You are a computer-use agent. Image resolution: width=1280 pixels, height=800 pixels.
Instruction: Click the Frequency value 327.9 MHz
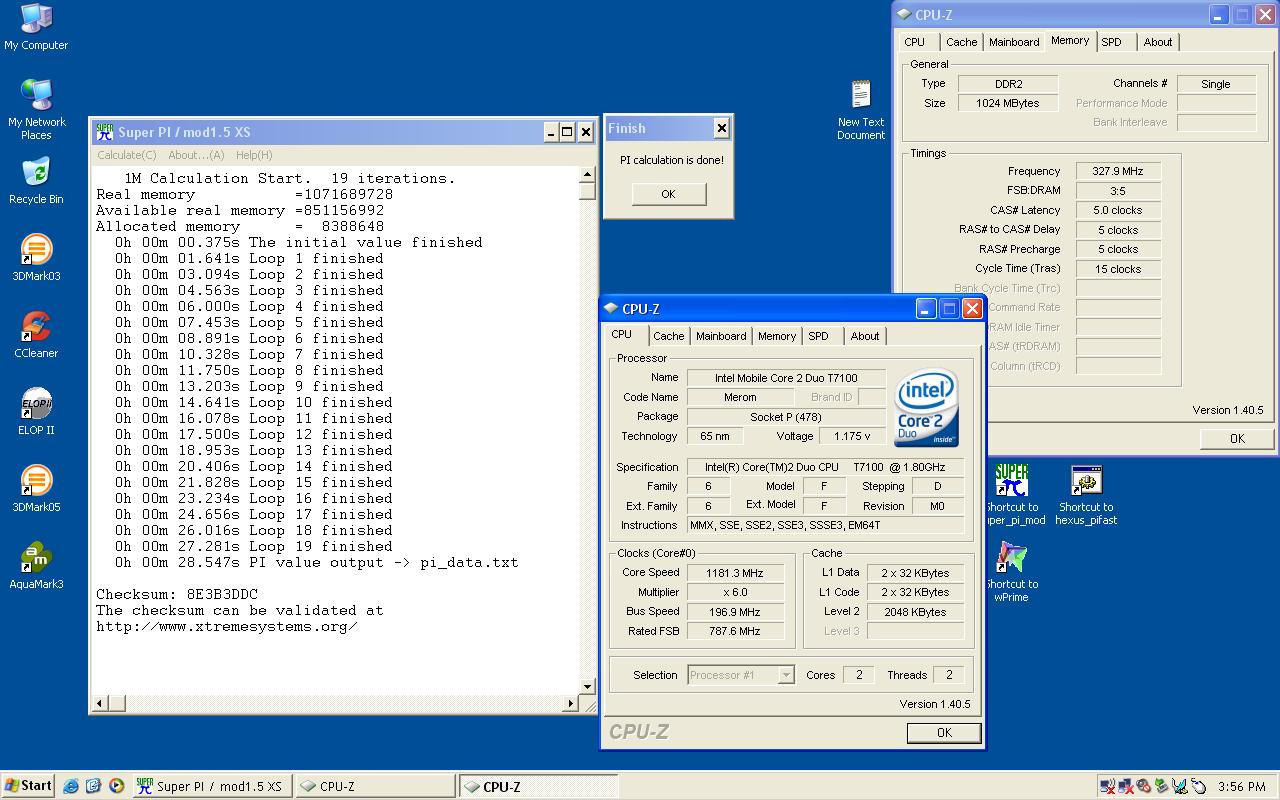(x=1118, y=171)
